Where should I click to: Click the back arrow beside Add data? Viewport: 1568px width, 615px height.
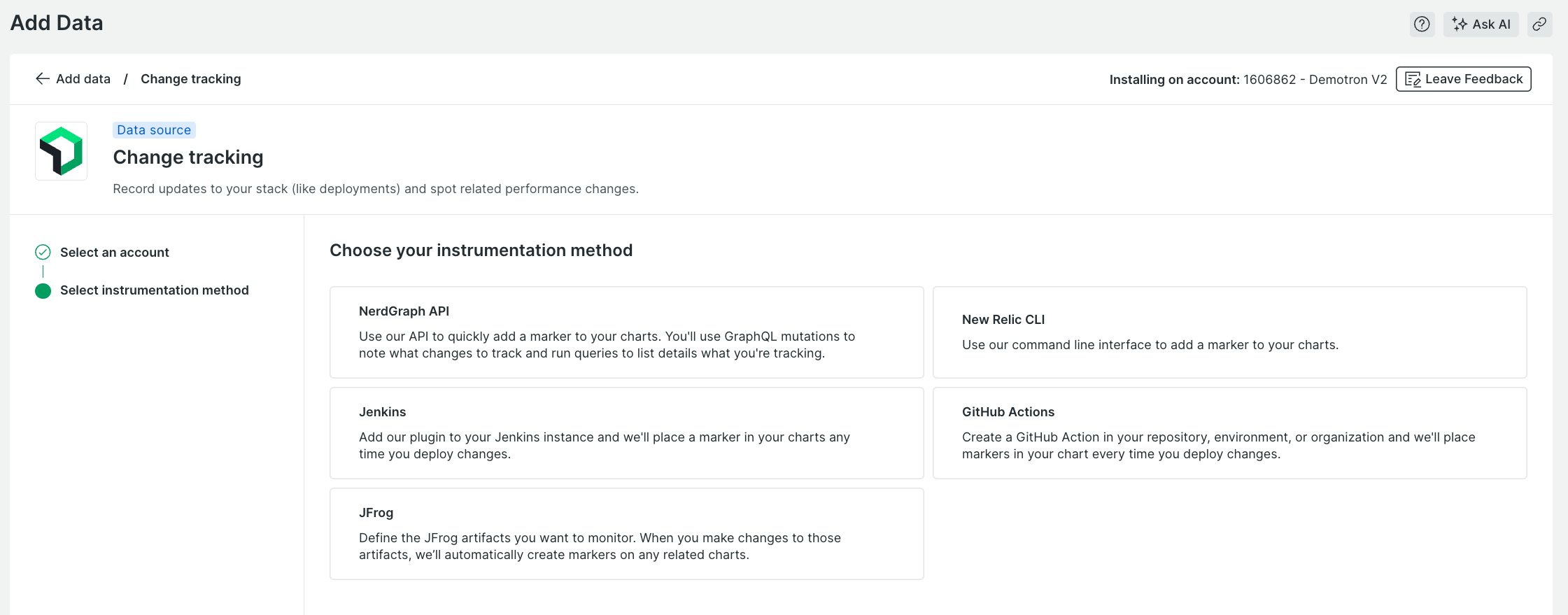pos(43,79)
